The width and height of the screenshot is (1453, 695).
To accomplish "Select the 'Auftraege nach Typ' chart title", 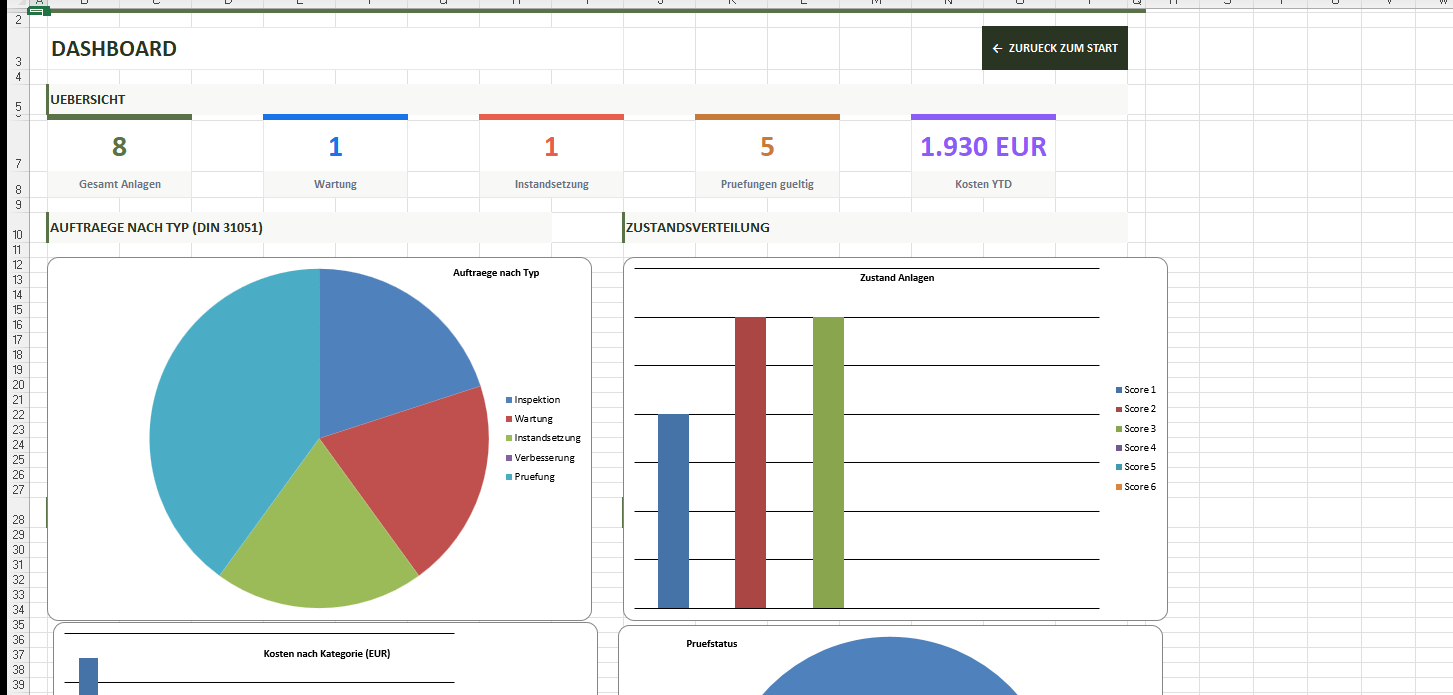I will pyautogui.click(x=495, y=273).
